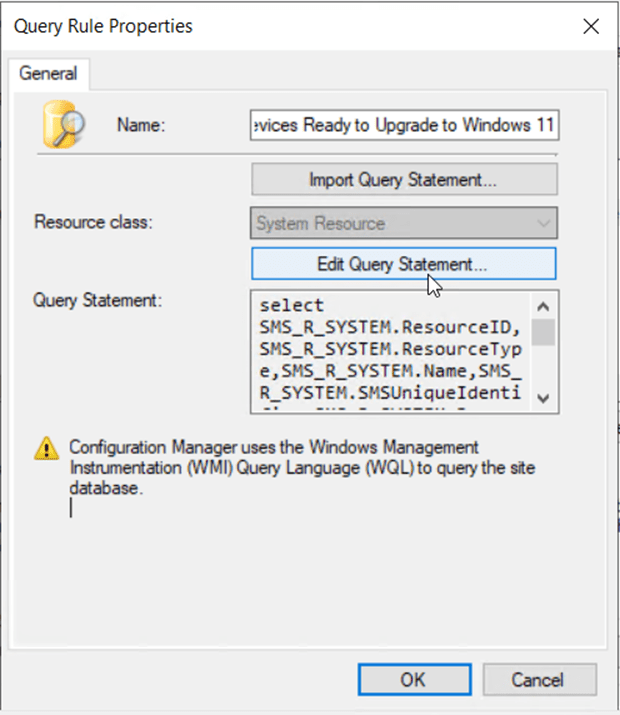Click the "Name:" label
The image size is (620, 715).
140,126
